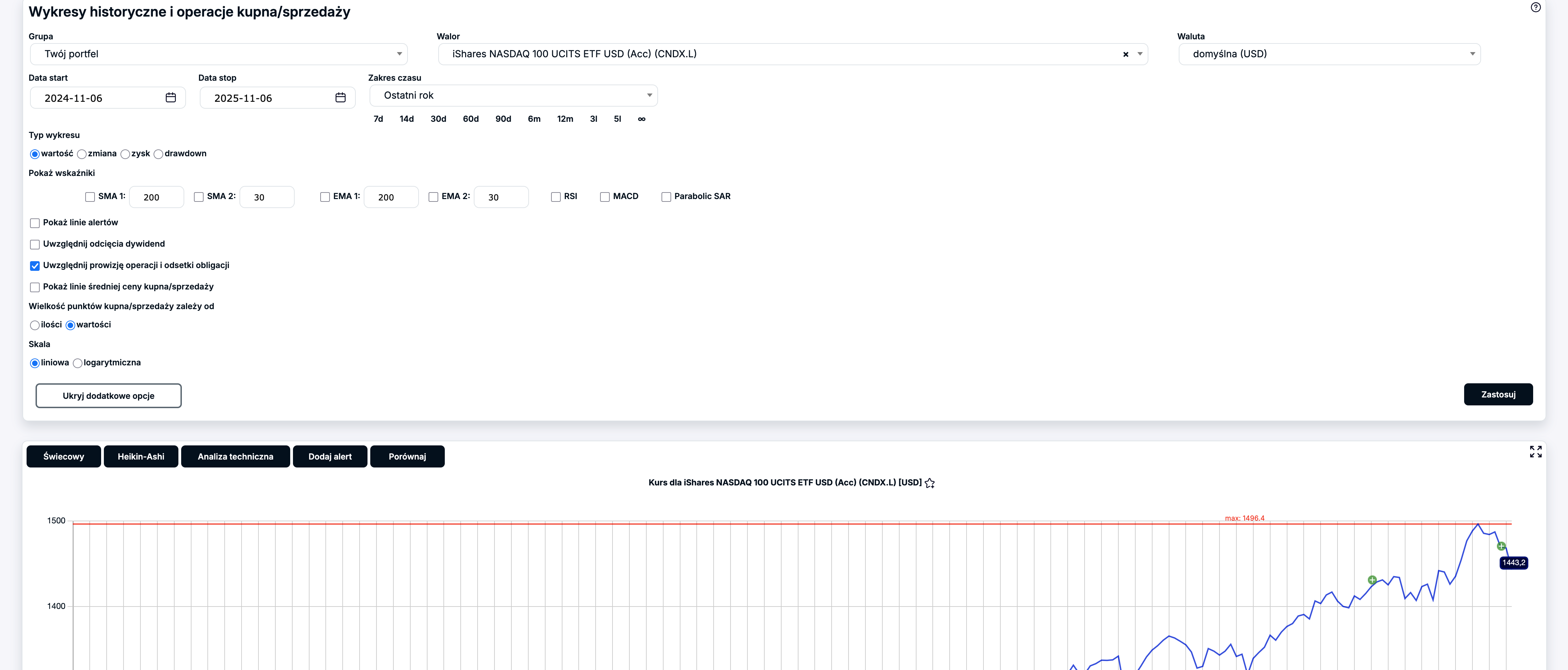Viewport: 1568px width, 670px height.
Task: Open Analiza techniczna
Action: click(235, 456)
